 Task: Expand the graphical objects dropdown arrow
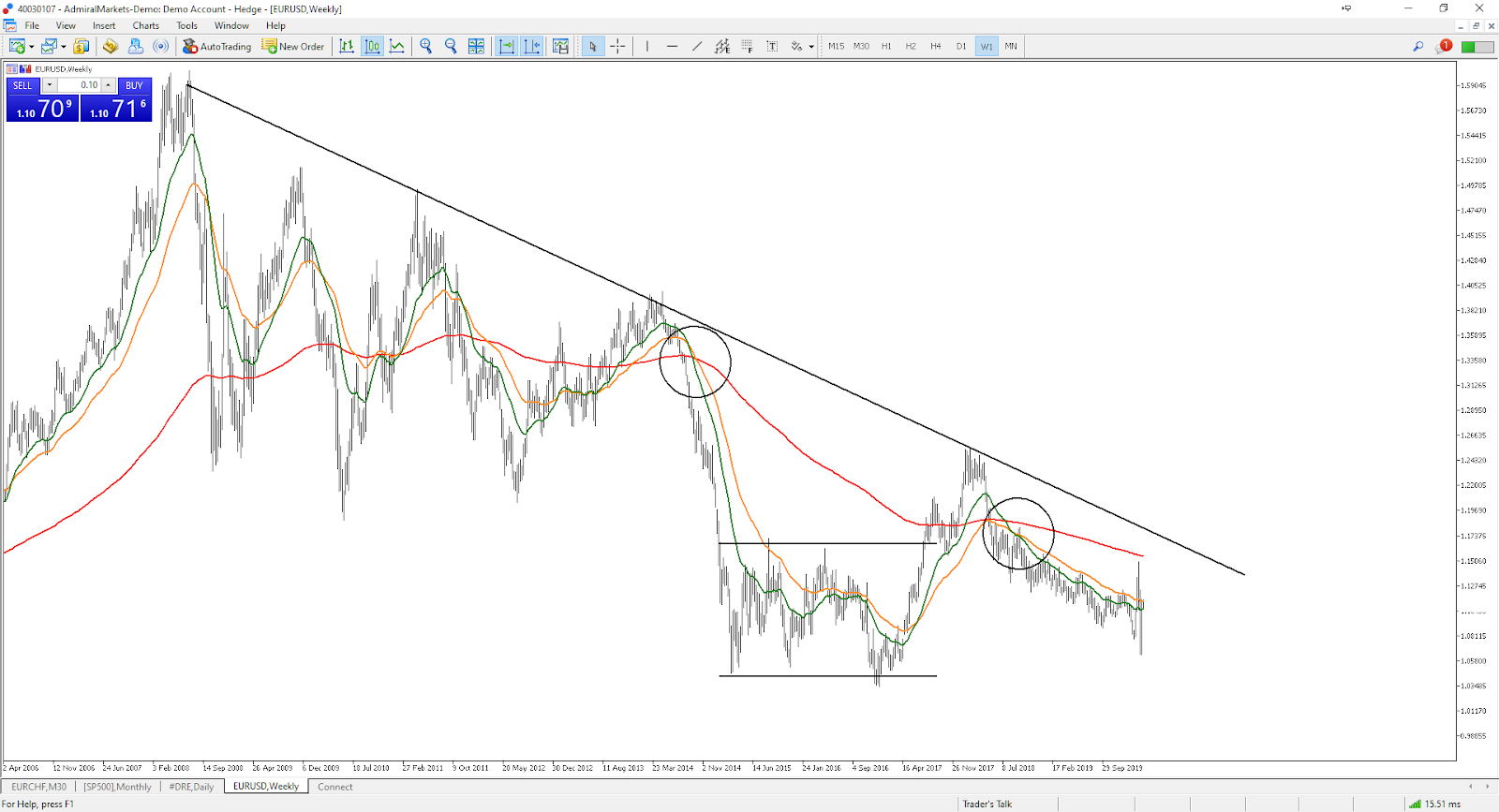811,46
